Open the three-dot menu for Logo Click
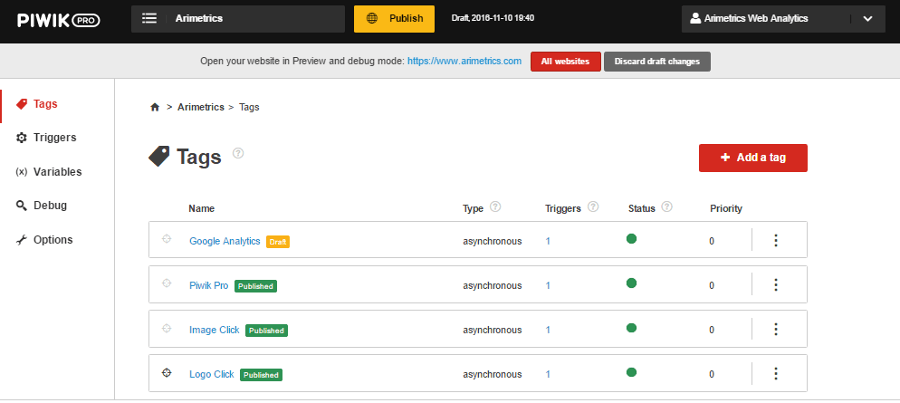Viewport: 900px width, 403px height. coord(775,373)
